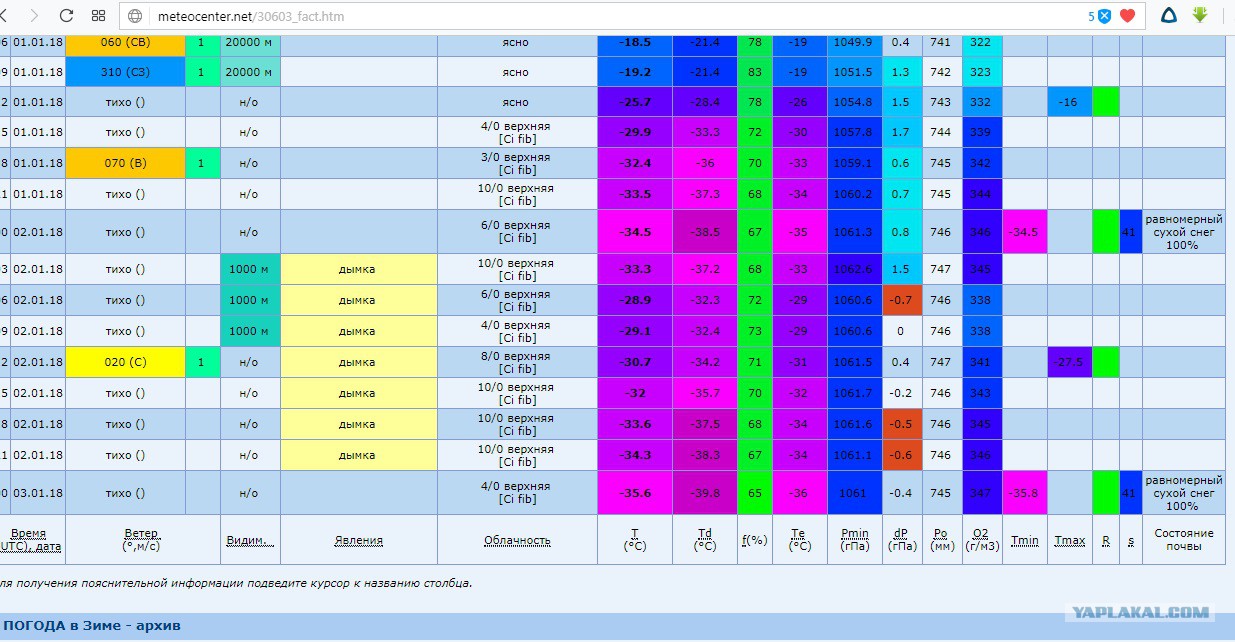Click the Tmax value -16
Image resolution: width=1235 pixels, height=642 pixels.
click(x=1069, y=102)
